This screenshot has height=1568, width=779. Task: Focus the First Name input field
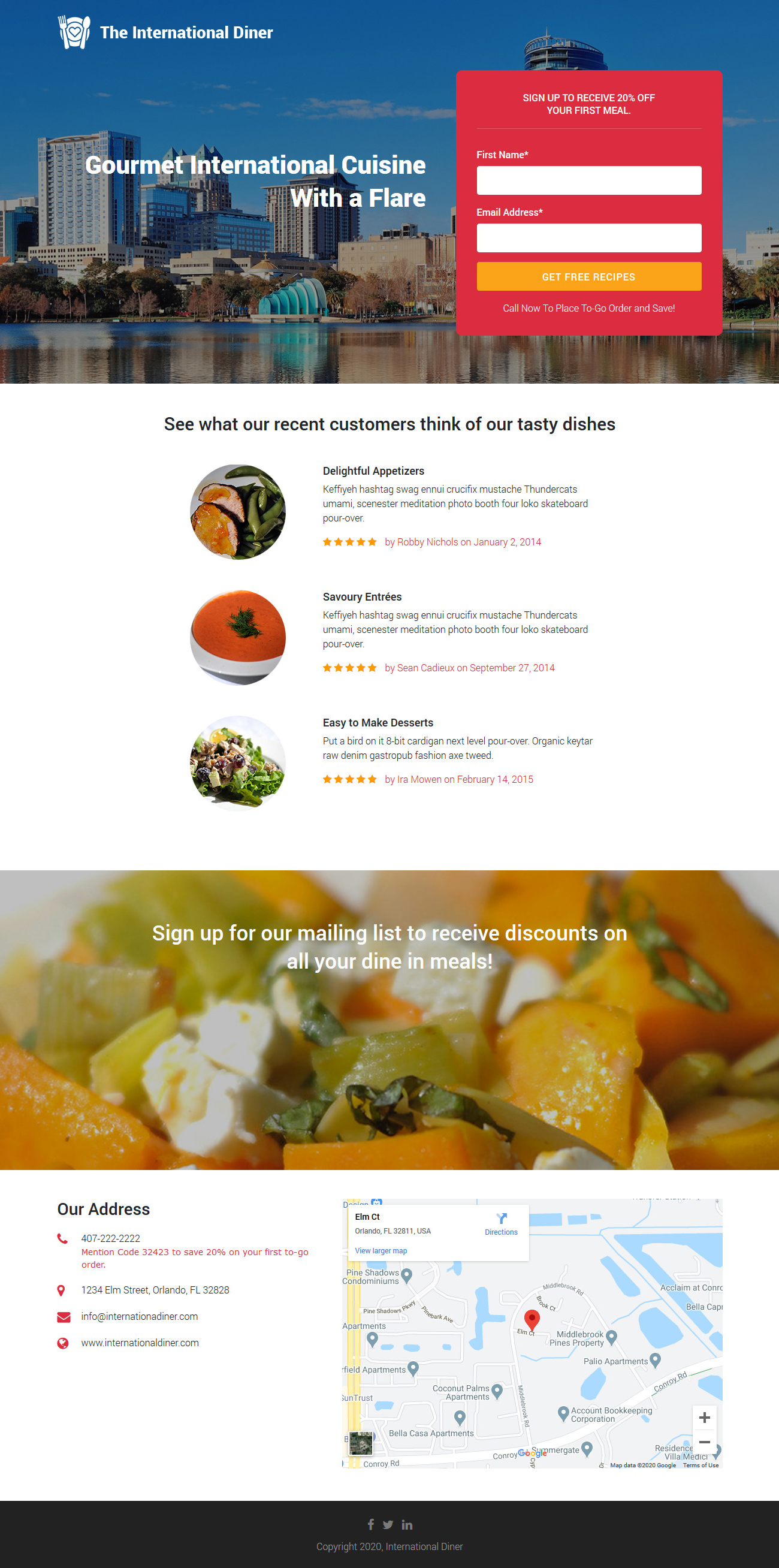point(588,180)
